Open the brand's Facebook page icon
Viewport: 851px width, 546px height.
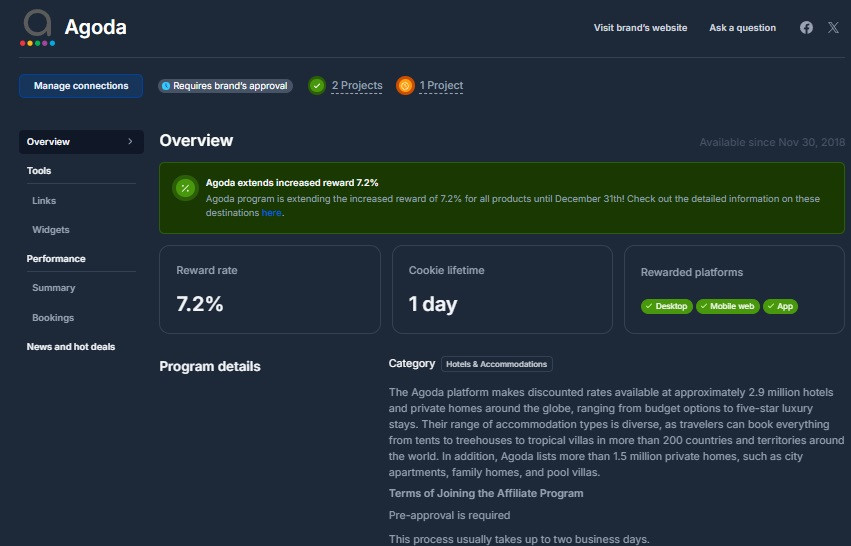point(806,28)
